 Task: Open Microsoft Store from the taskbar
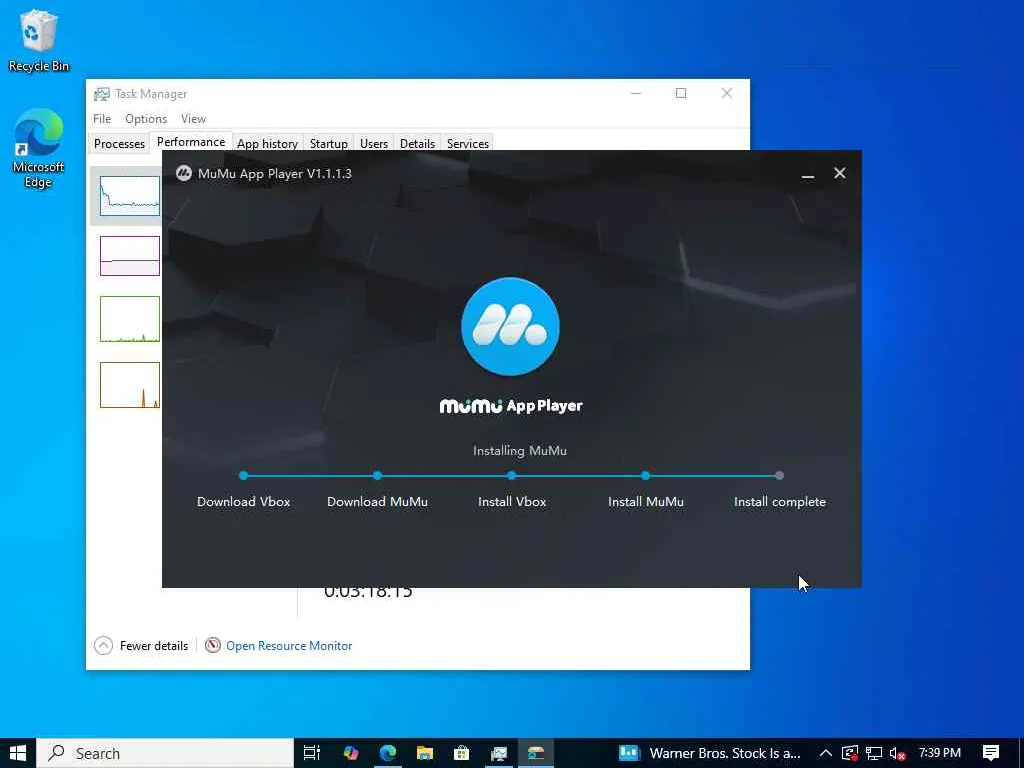(462, 753)
